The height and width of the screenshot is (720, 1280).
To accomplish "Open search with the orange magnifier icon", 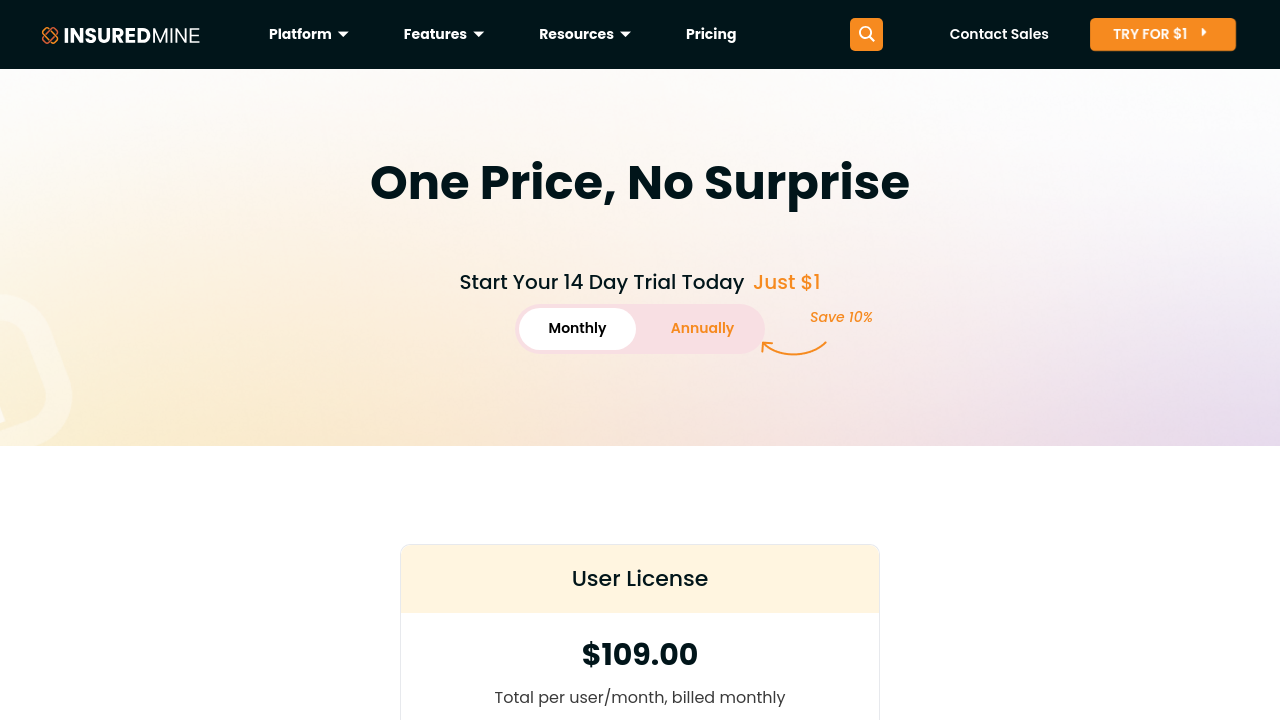I will (866, 34).
